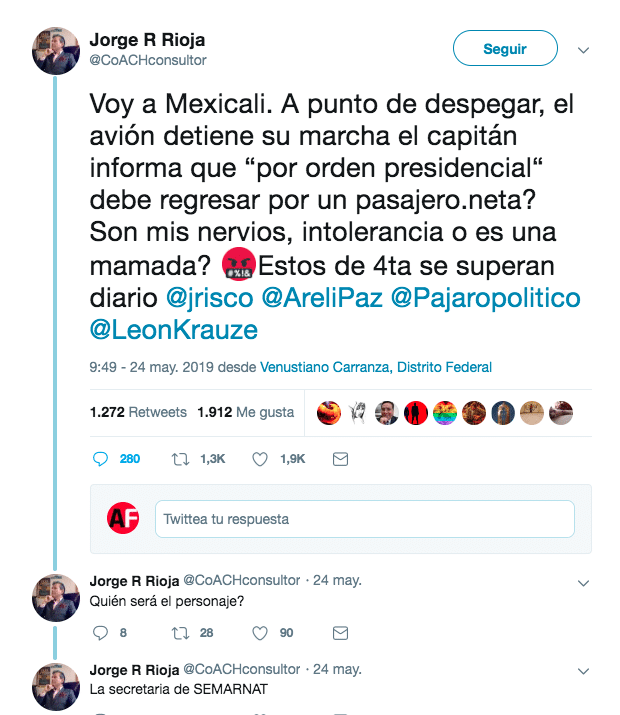This screenshot has width=620, height=715.
Task: Open the dropdown chevron next to Seguir
Action: (584, 50)
